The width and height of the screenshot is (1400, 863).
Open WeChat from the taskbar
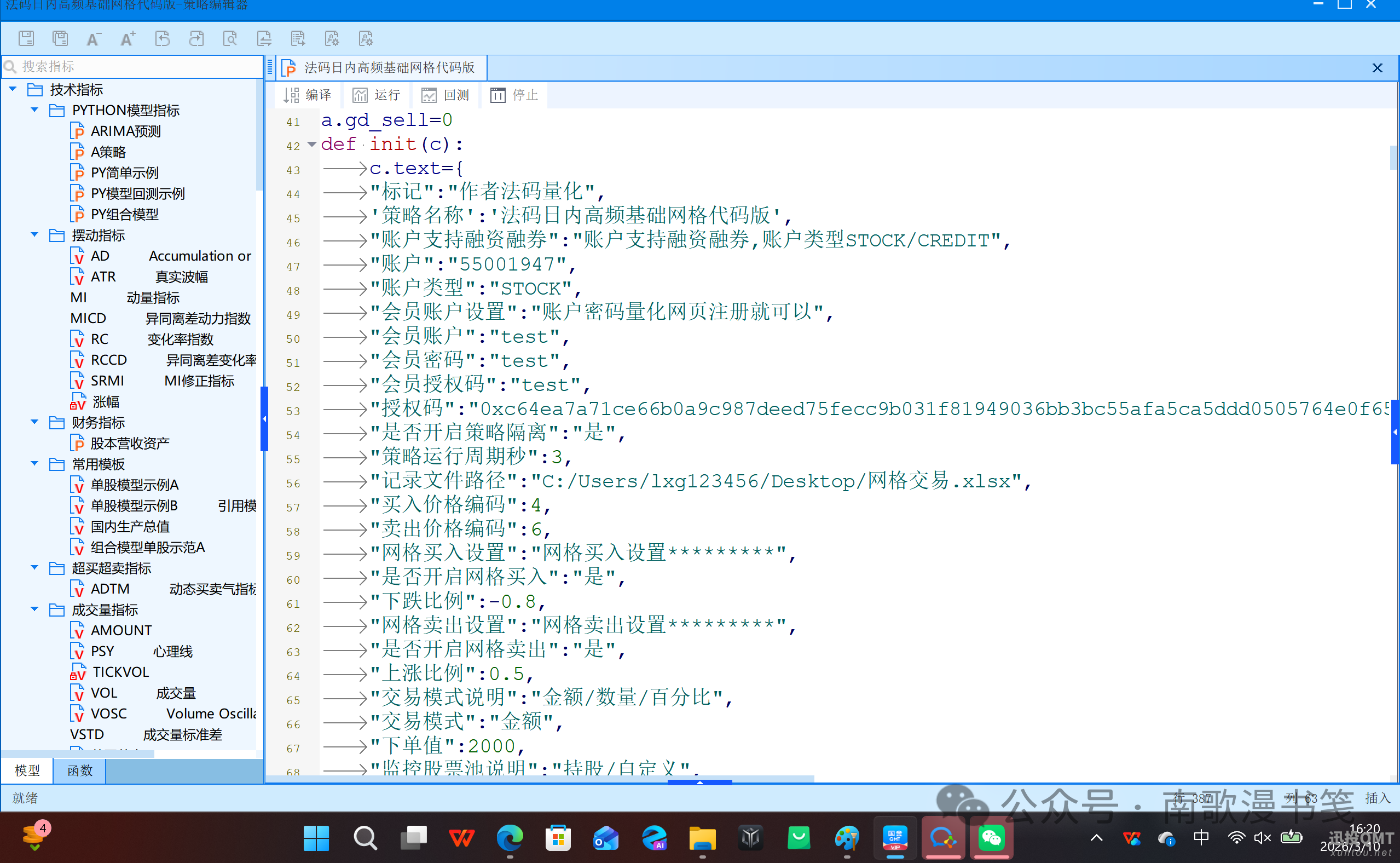991,838
